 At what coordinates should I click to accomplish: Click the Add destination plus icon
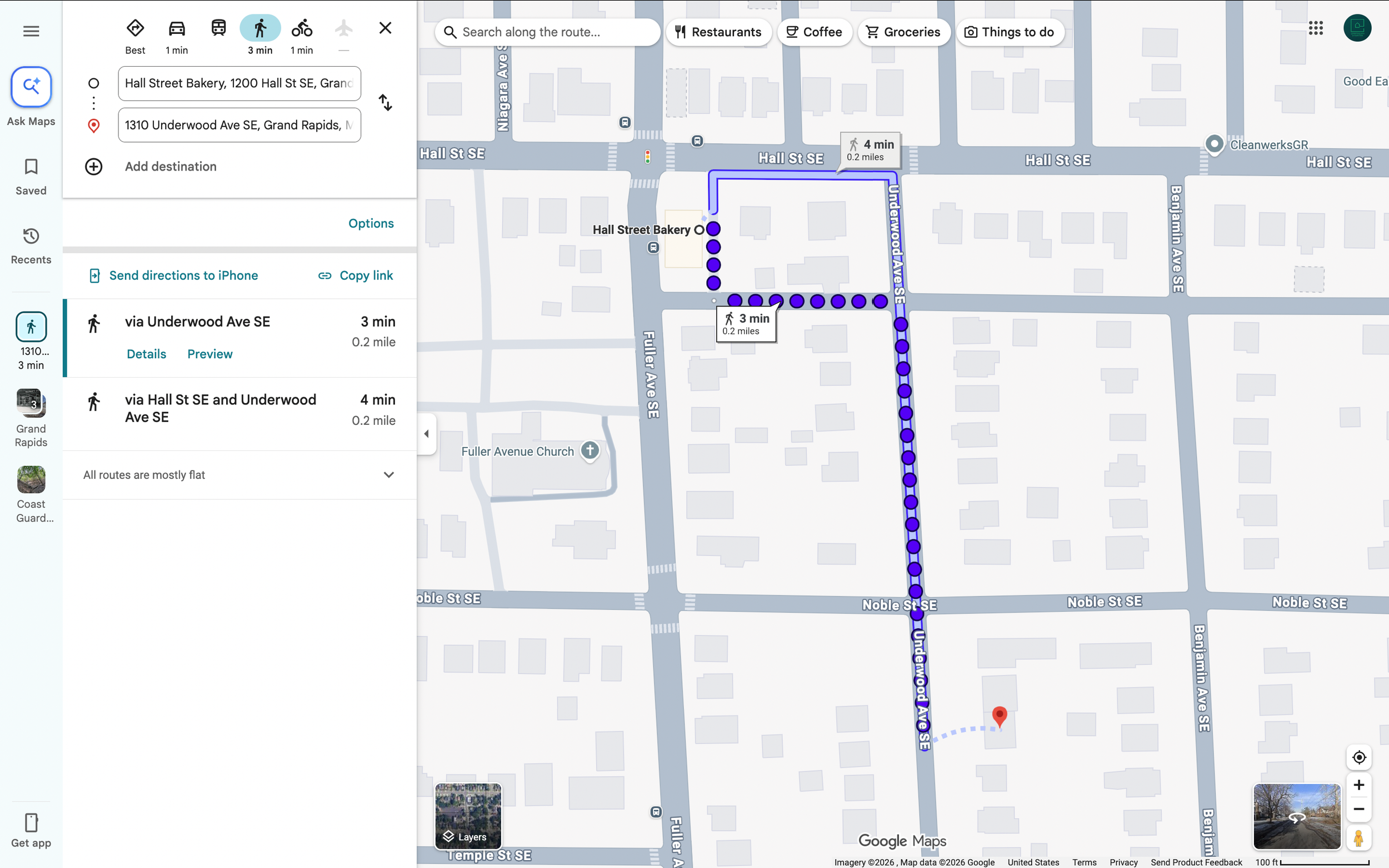click(x=93, y=167)
